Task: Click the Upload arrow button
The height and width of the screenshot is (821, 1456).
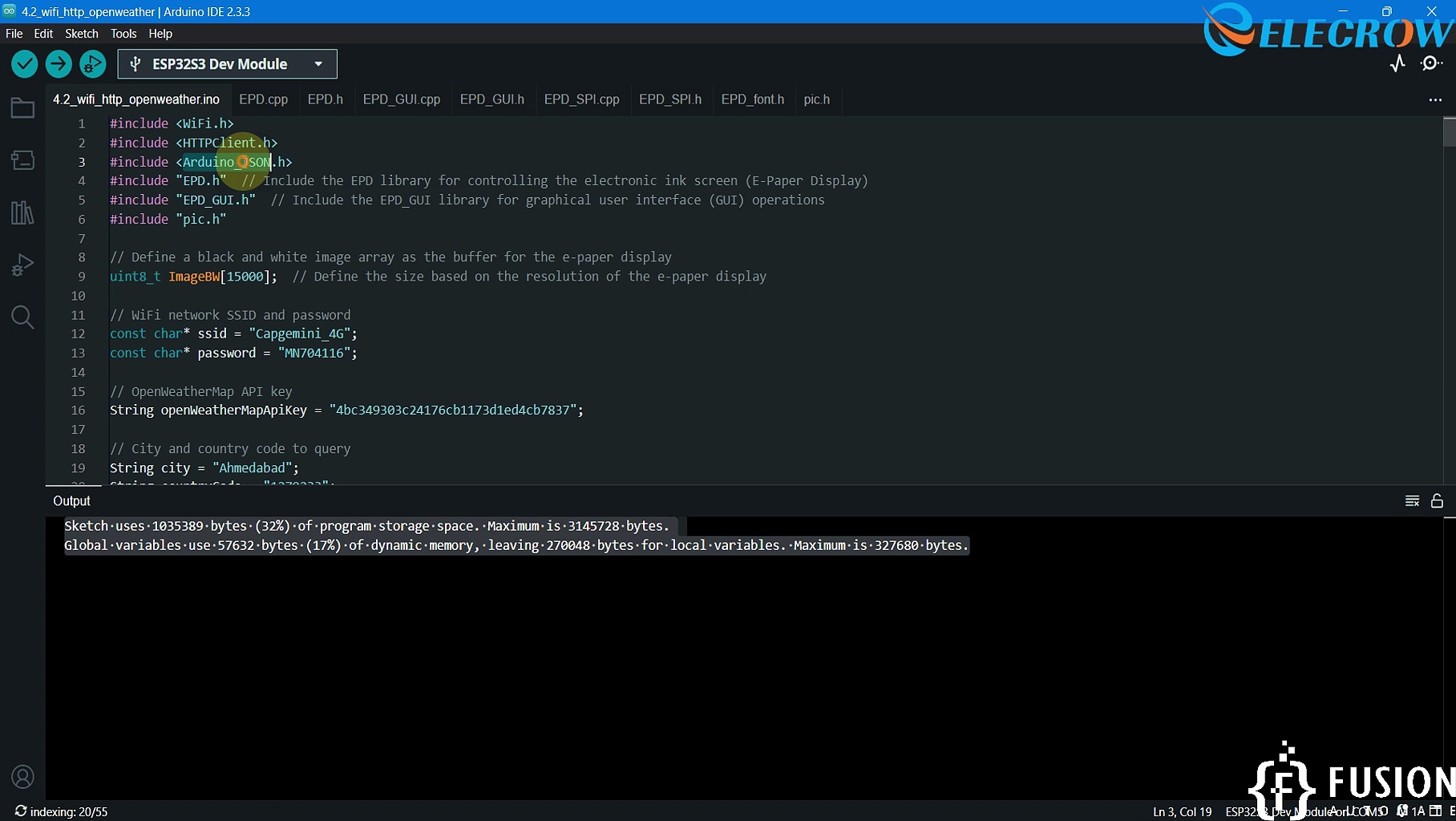Action: (x=59, y=64)
